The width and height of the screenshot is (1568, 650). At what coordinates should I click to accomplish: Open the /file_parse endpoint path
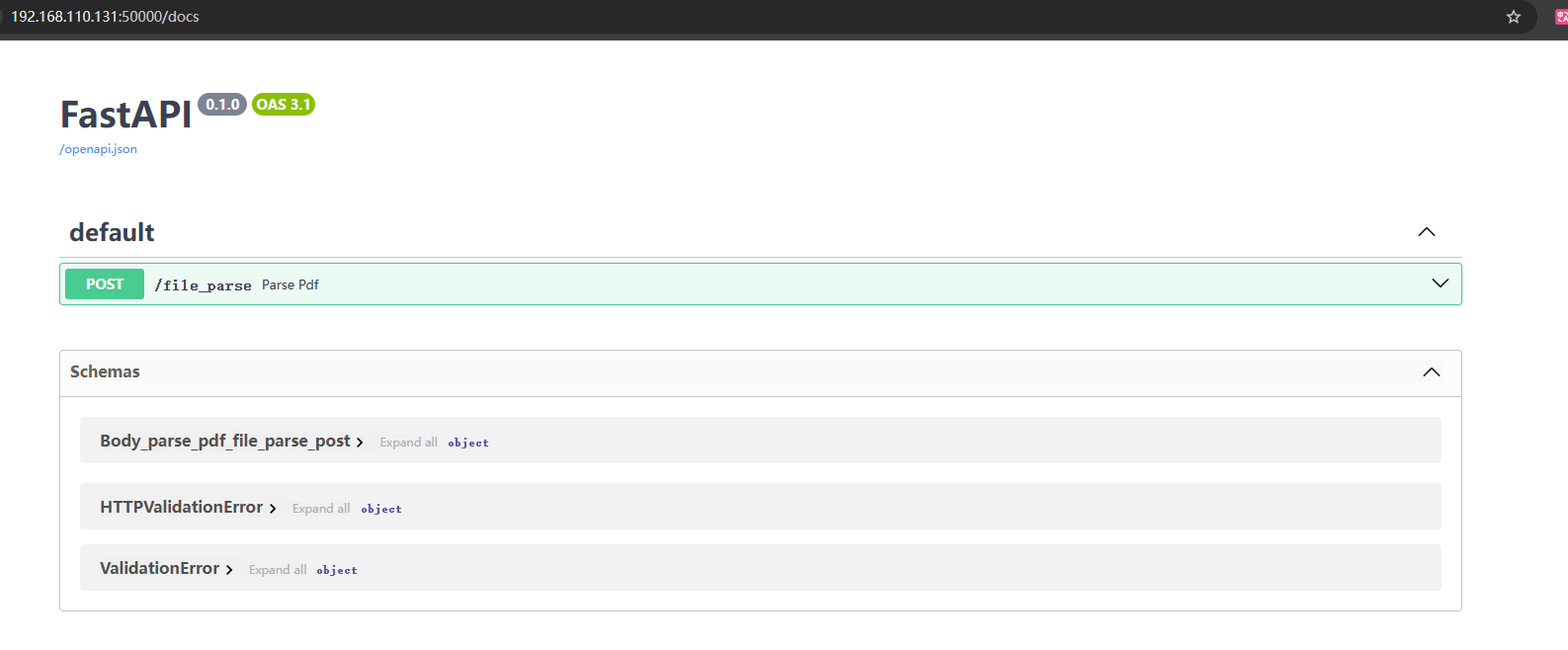[203, 285]
